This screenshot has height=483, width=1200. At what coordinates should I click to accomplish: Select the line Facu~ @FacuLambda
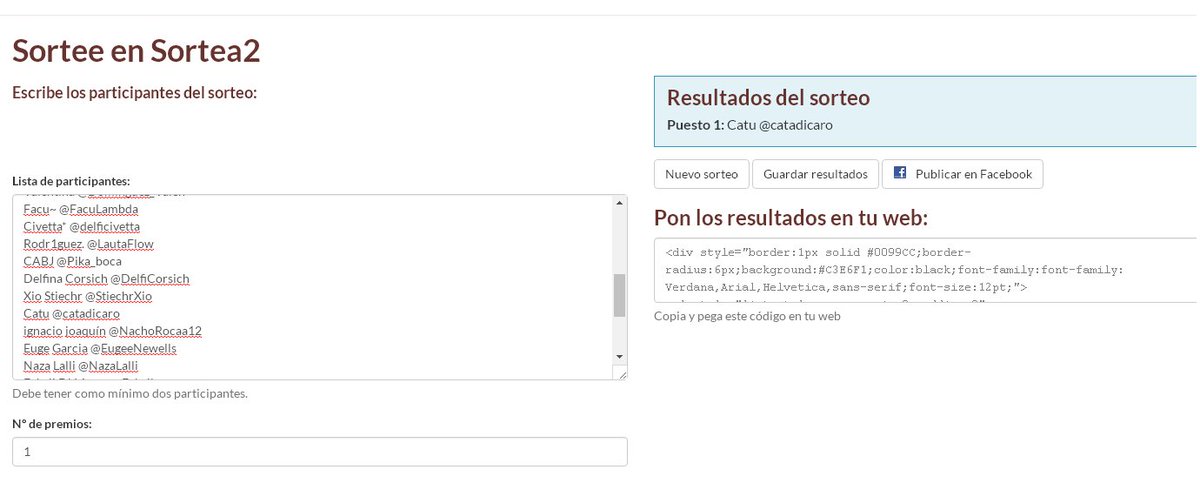80,210
